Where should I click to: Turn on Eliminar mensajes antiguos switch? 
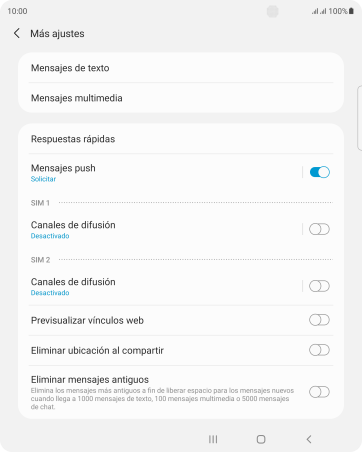tap(319, 392)
